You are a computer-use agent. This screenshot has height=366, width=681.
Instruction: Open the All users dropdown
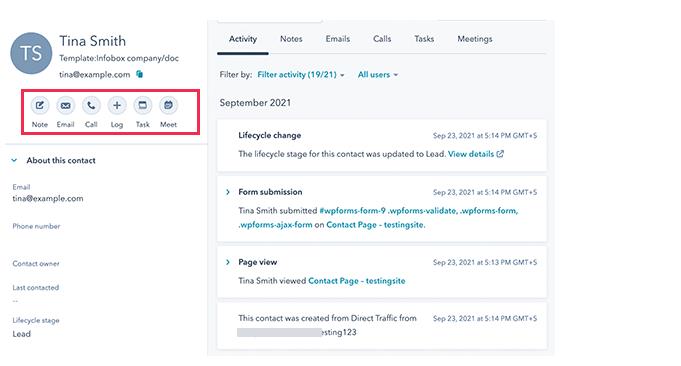pyautogui.click(x=377, y=75)
